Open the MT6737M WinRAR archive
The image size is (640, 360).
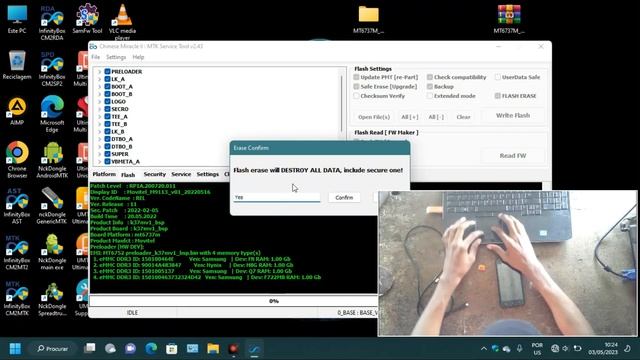(509, 19)
